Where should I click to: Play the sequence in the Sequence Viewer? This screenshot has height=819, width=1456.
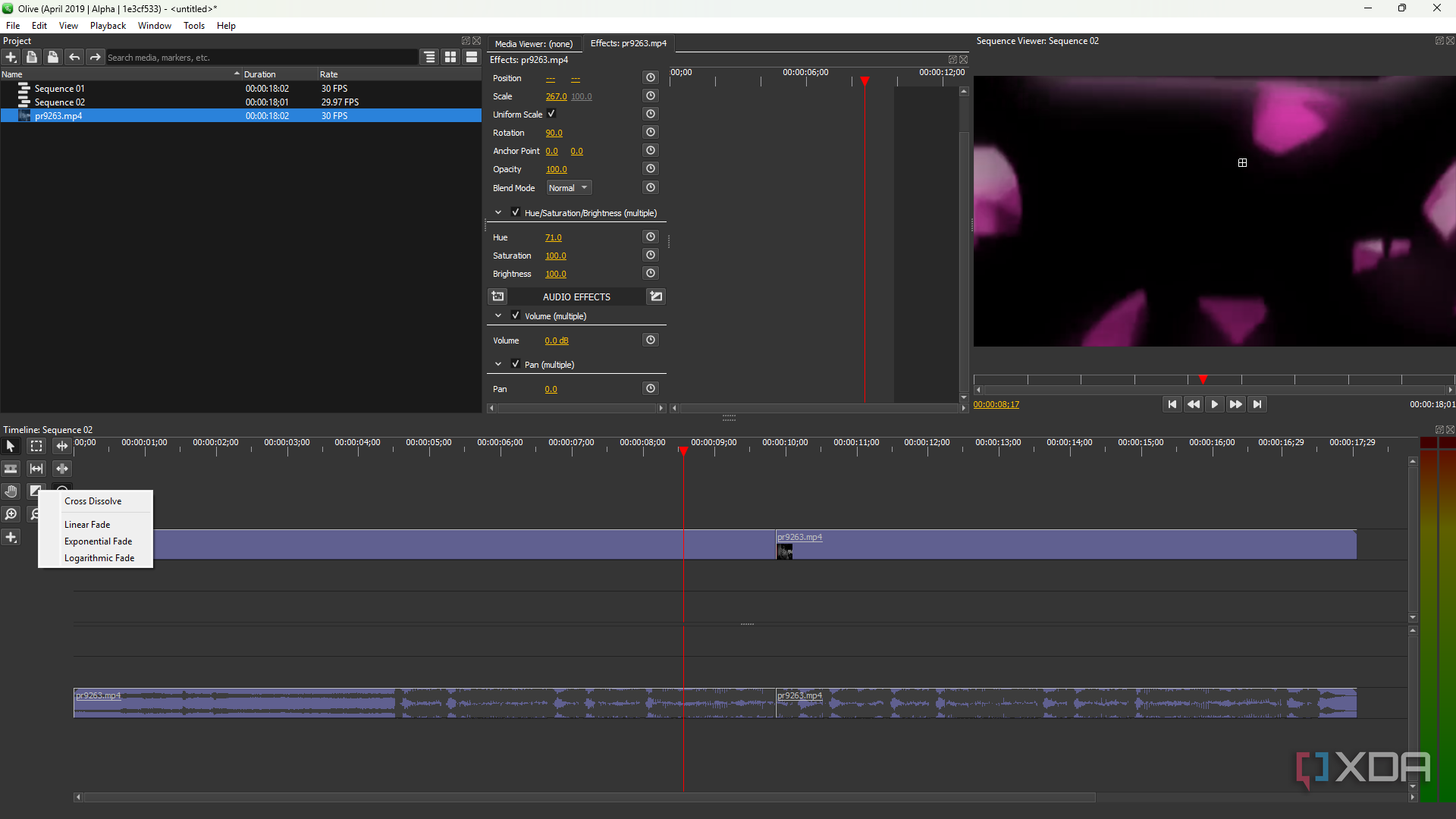(x=1214, y=404)
